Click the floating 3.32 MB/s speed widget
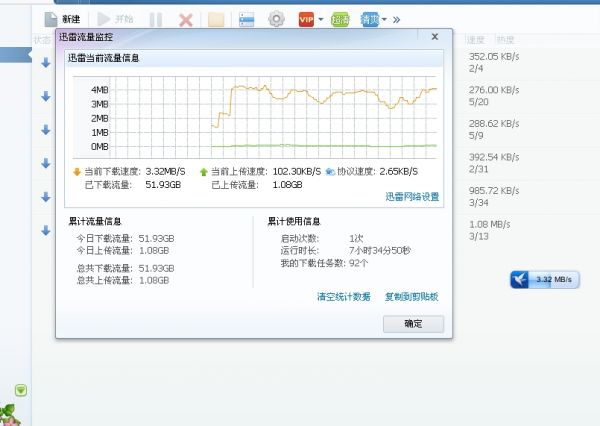 click(545, 280)
